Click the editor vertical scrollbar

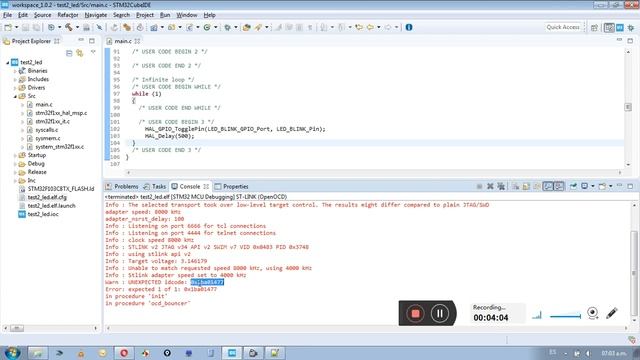628,107
